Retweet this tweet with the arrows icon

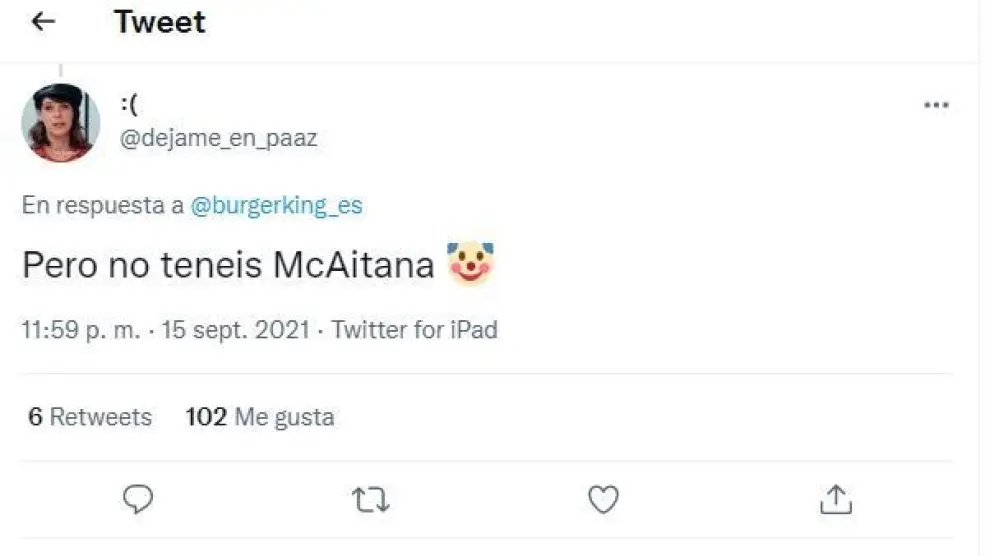tap(371, 499)
